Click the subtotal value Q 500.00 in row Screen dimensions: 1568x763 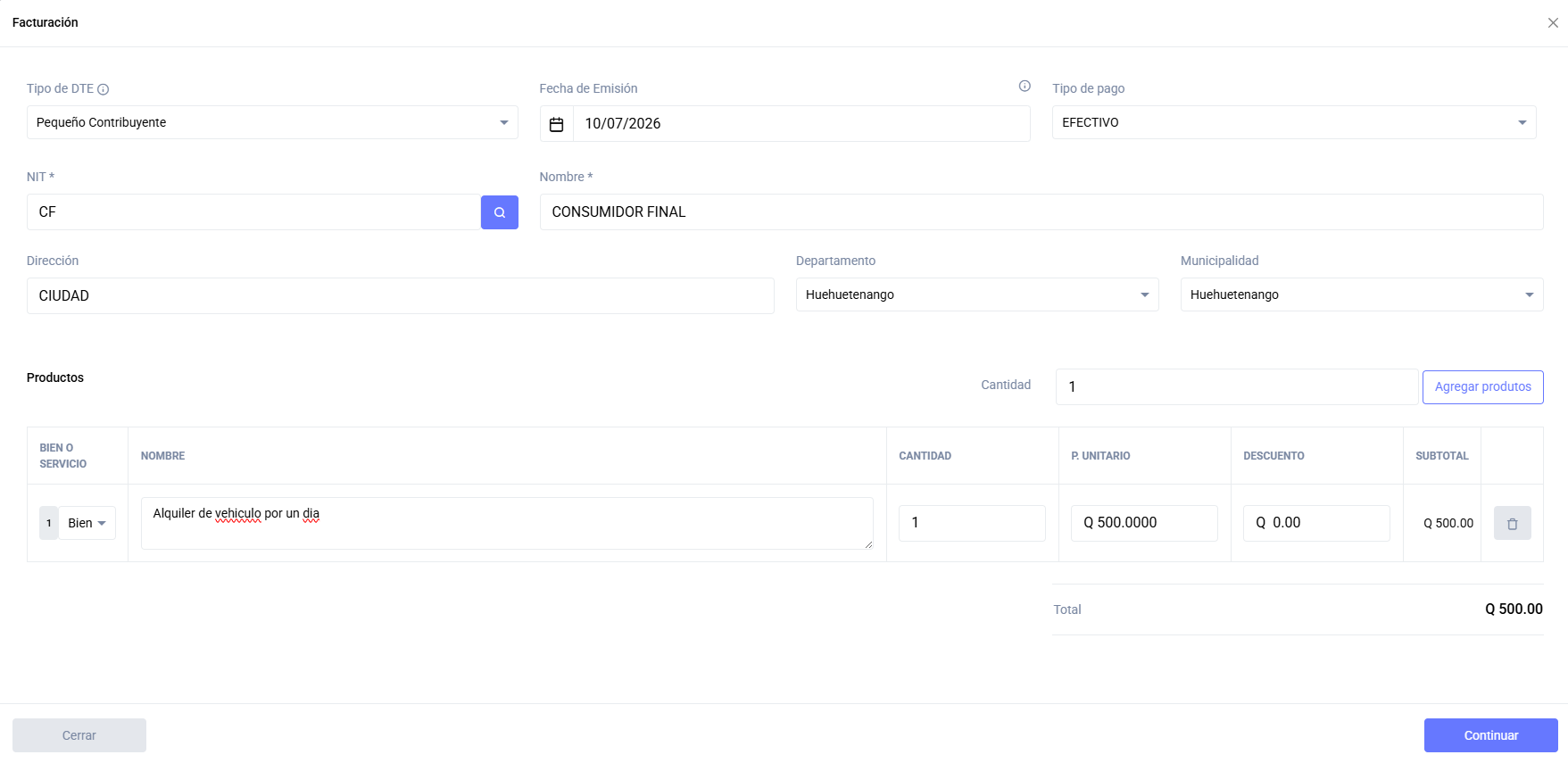tap(1448, 524)
